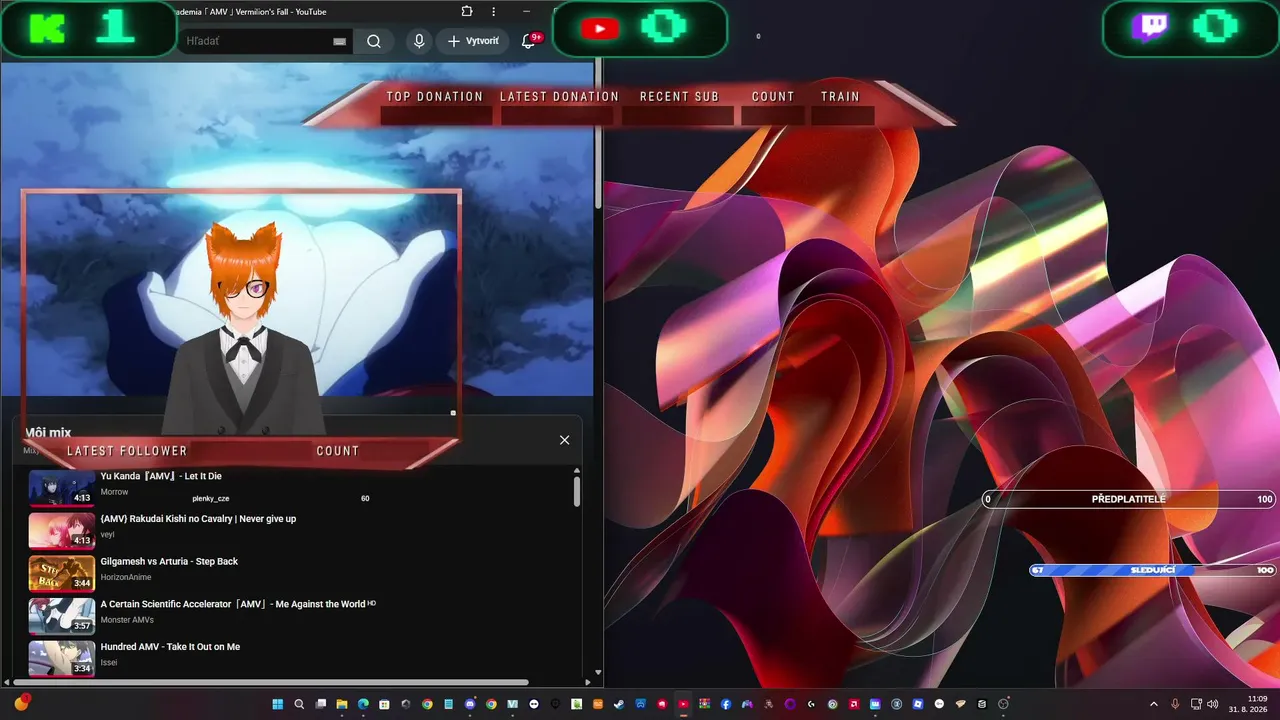Open Facebook from the taskbar
The height and width of the screenshot is (720, 1280).
[726, 704]
